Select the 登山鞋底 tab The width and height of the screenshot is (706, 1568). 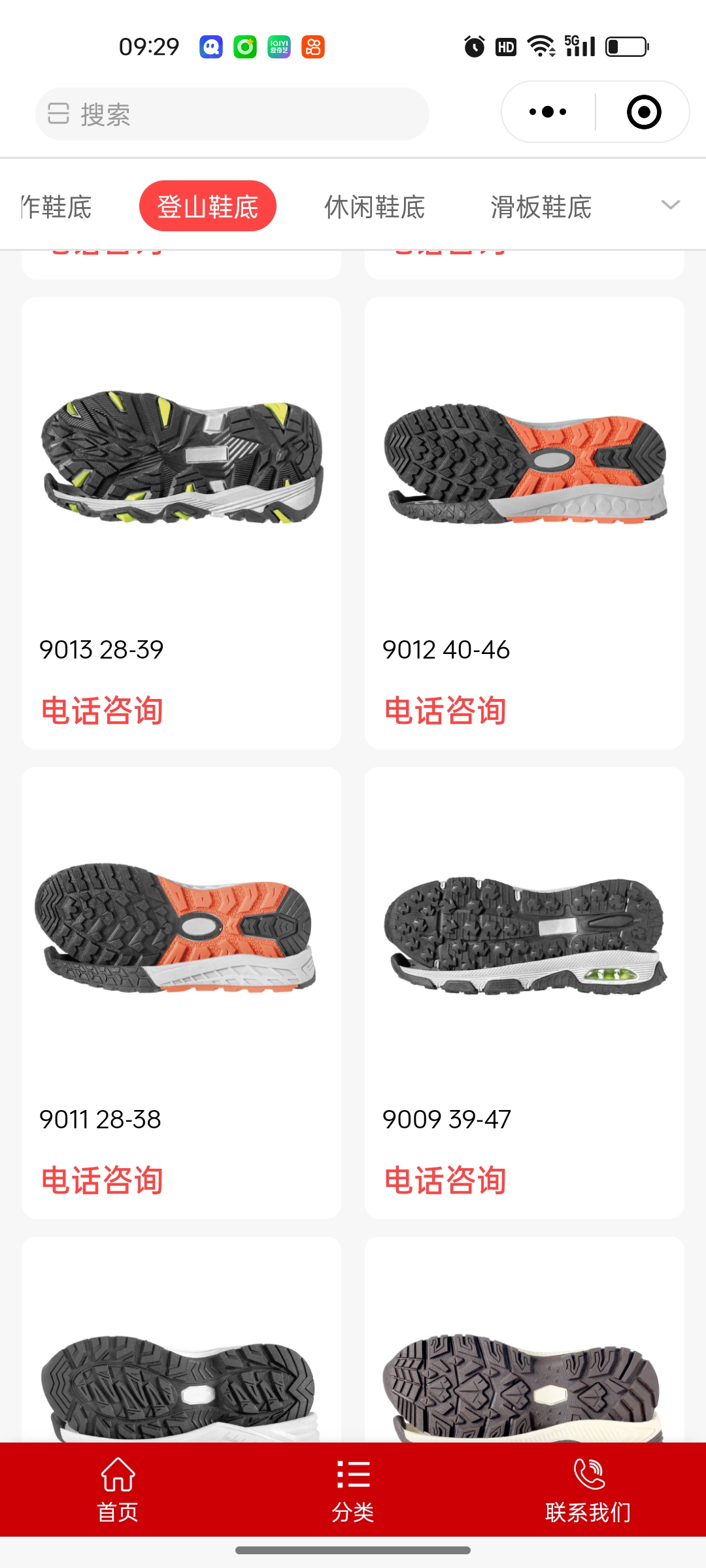208,206
